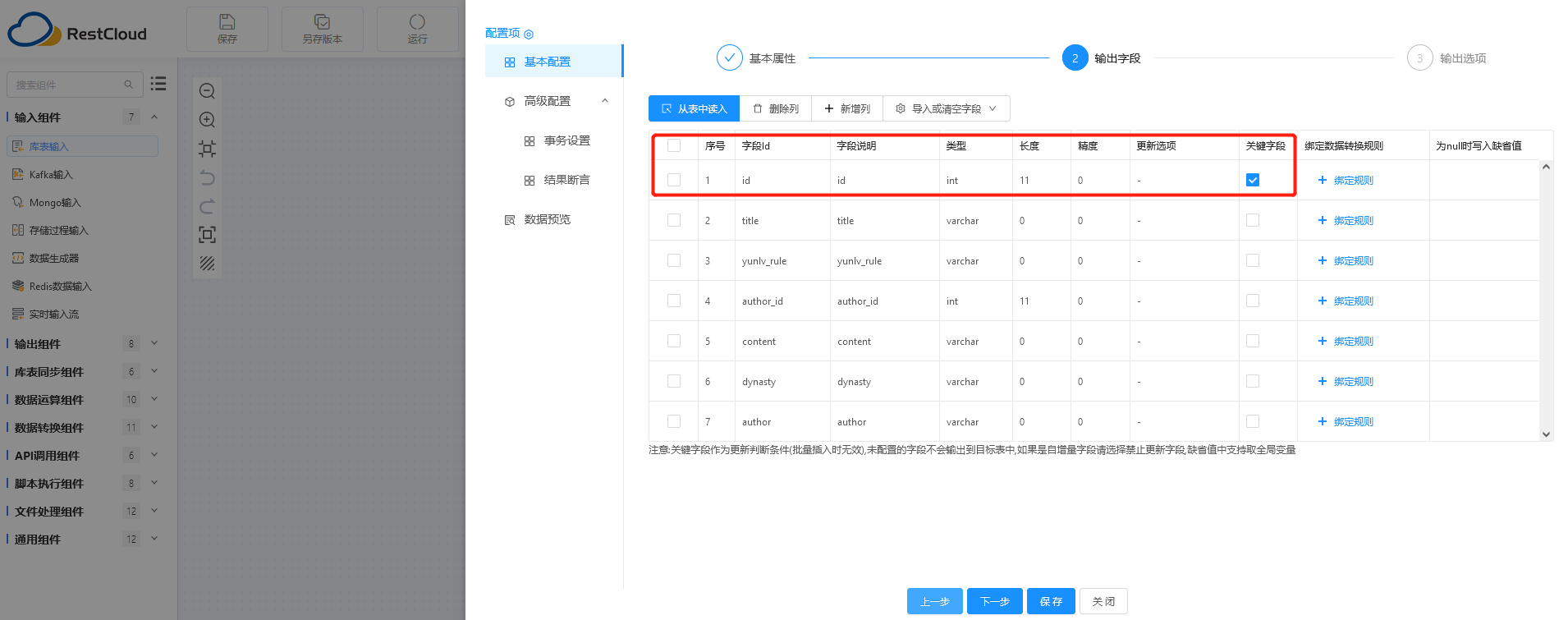Click the 下一步 button
Viewport: 1568px width, 620px height.
[x=995, y=601]
